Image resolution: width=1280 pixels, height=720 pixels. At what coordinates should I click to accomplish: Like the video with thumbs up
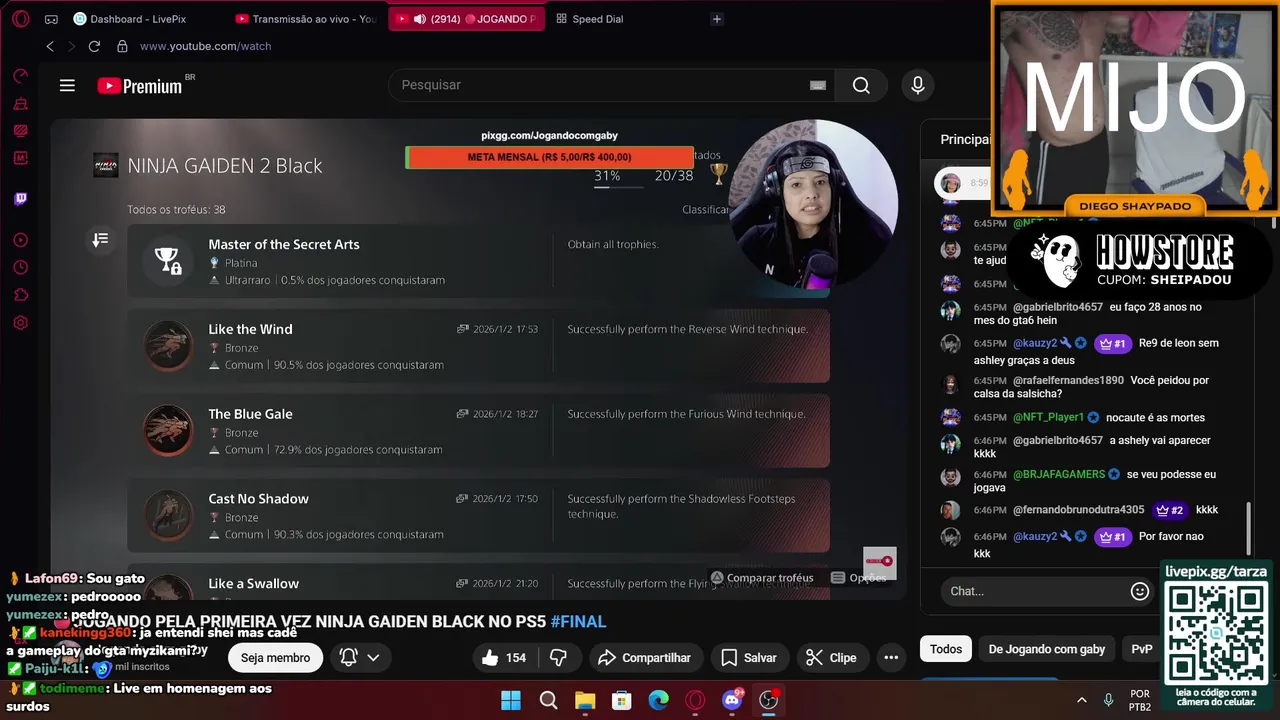click(503, 657)
